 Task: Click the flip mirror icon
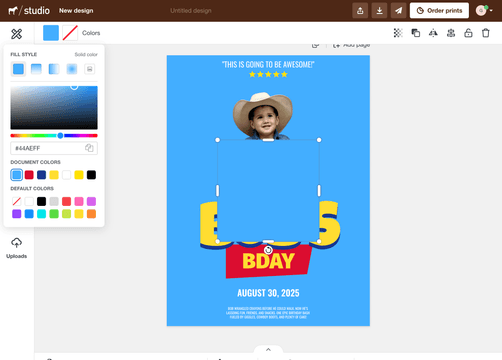[x=433, y=33]
